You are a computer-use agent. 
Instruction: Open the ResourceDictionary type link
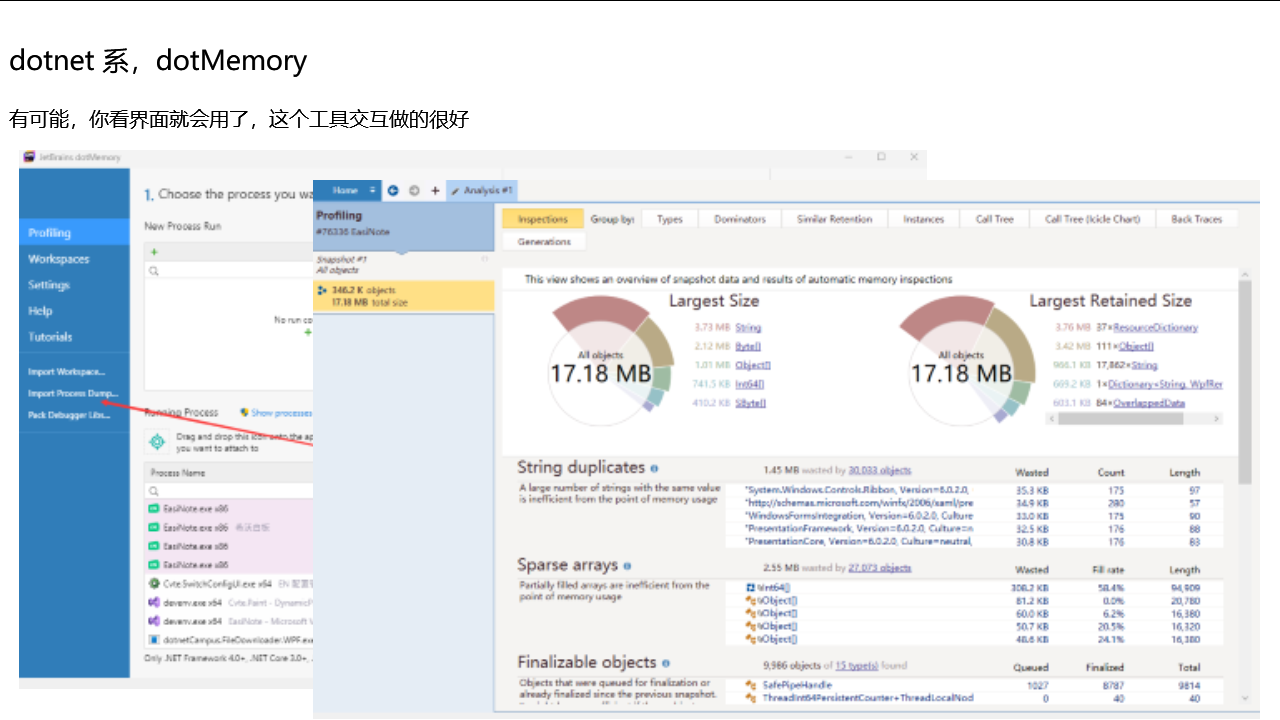[x=1155, y=327]
